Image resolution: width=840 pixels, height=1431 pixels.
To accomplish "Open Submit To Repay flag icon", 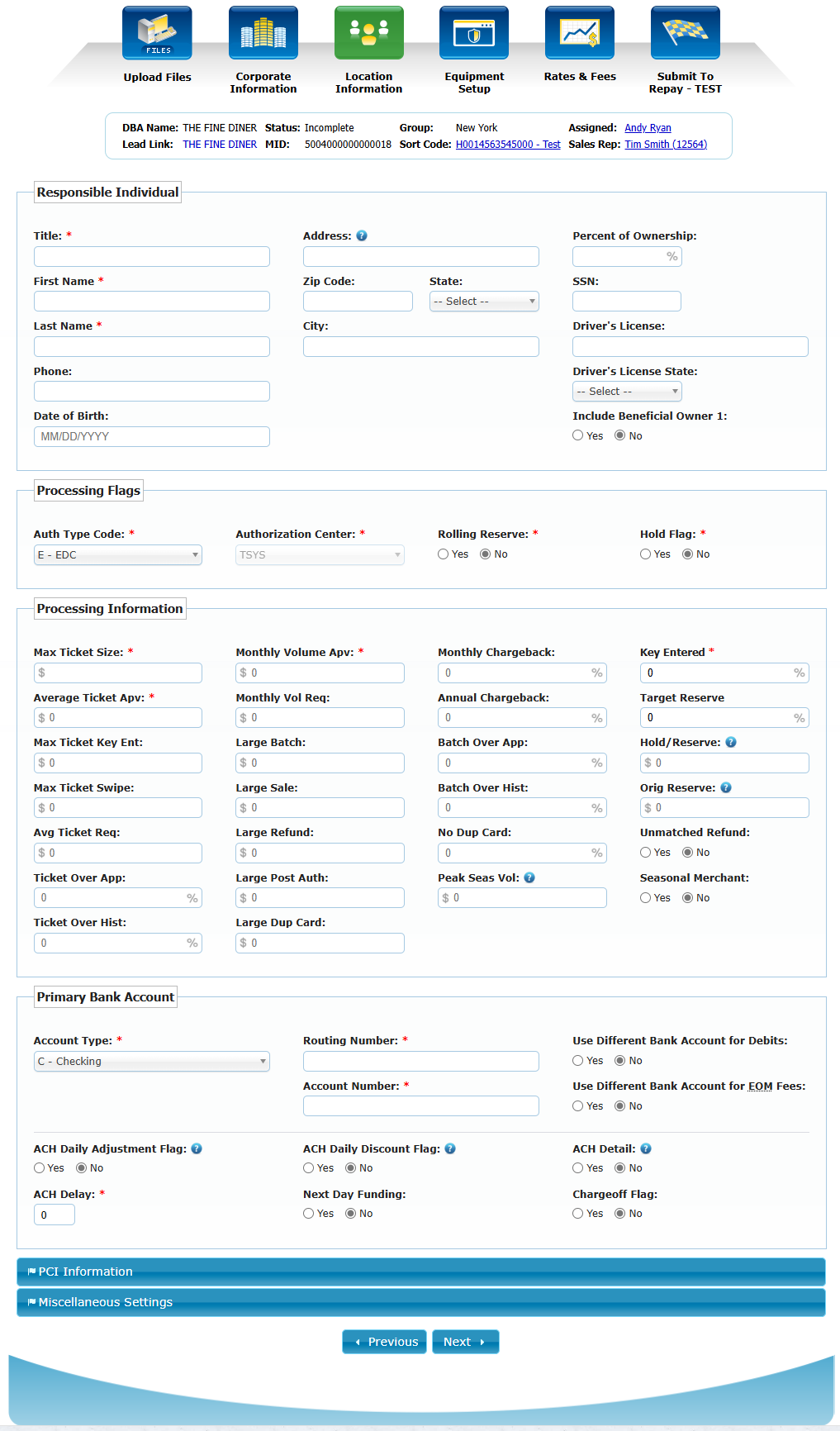I will 686,33.
